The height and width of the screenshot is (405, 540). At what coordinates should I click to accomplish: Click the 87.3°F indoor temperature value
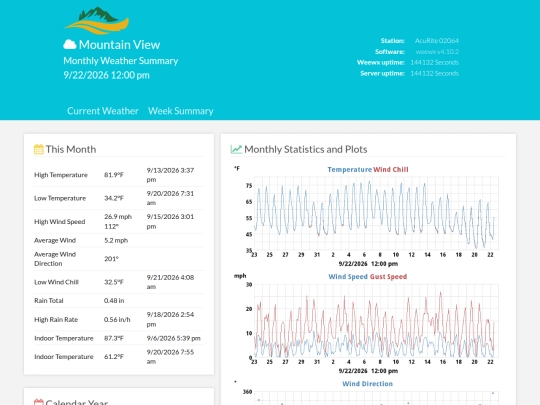coord(114,338)
